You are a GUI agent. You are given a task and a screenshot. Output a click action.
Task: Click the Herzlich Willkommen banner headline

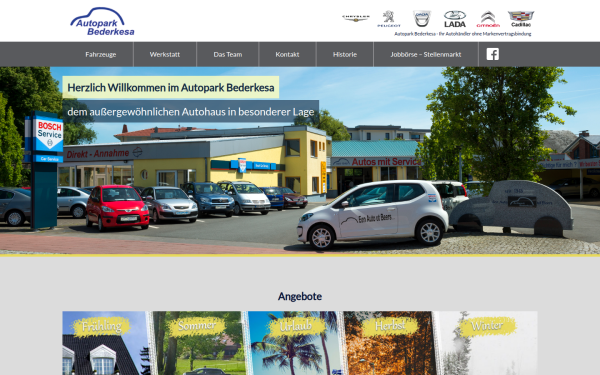coord(171,87)
